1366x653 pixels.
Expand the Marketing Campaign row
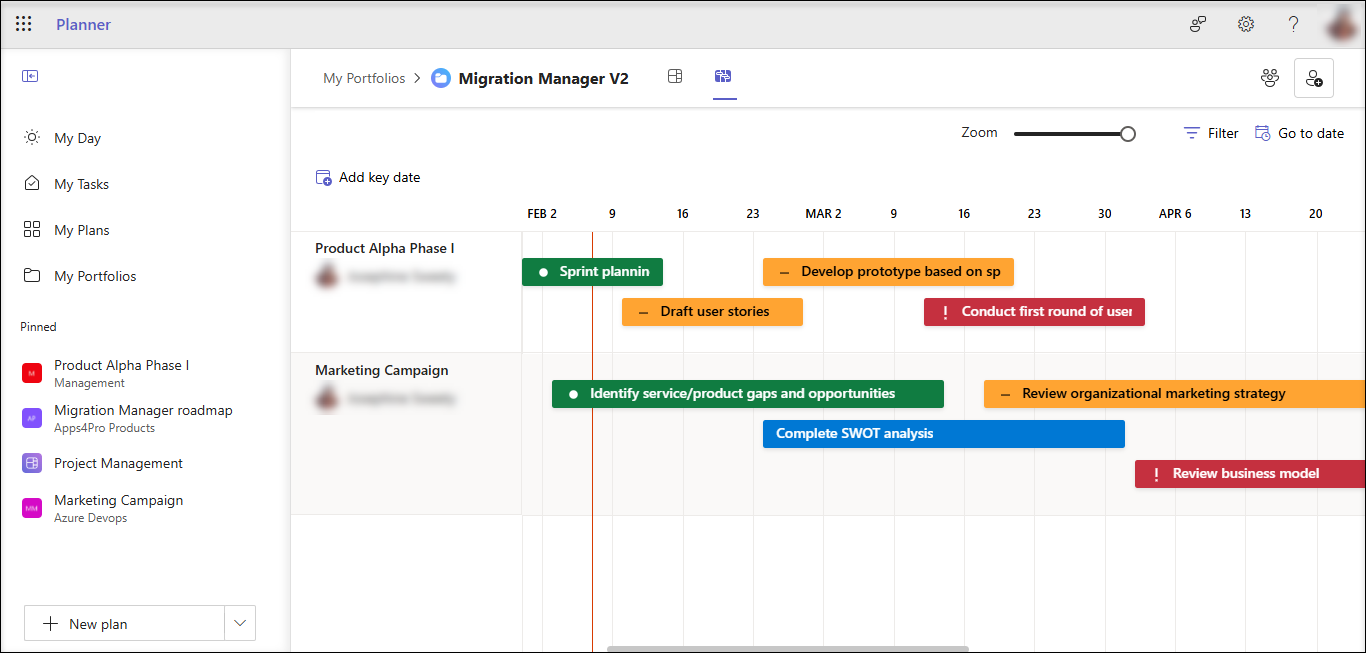381,369
